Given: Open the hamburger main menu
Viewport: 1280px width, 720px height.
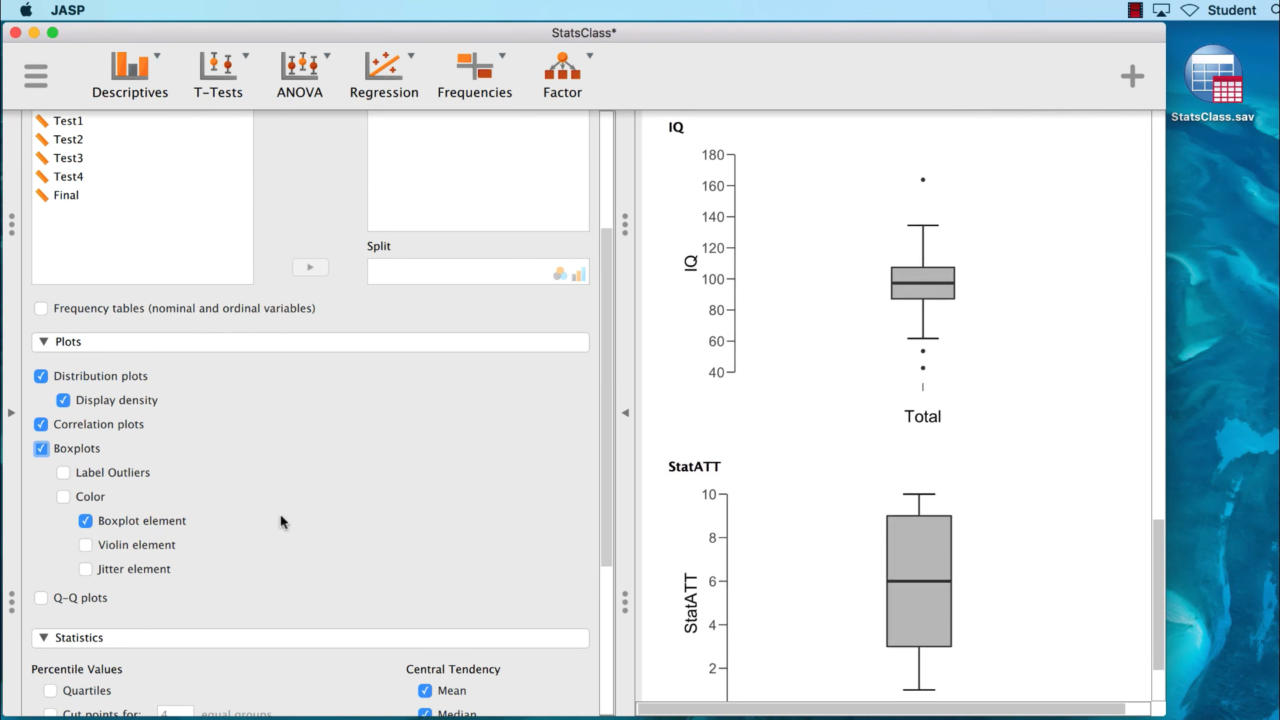Looking at the screenshot, I should (36, 76).
